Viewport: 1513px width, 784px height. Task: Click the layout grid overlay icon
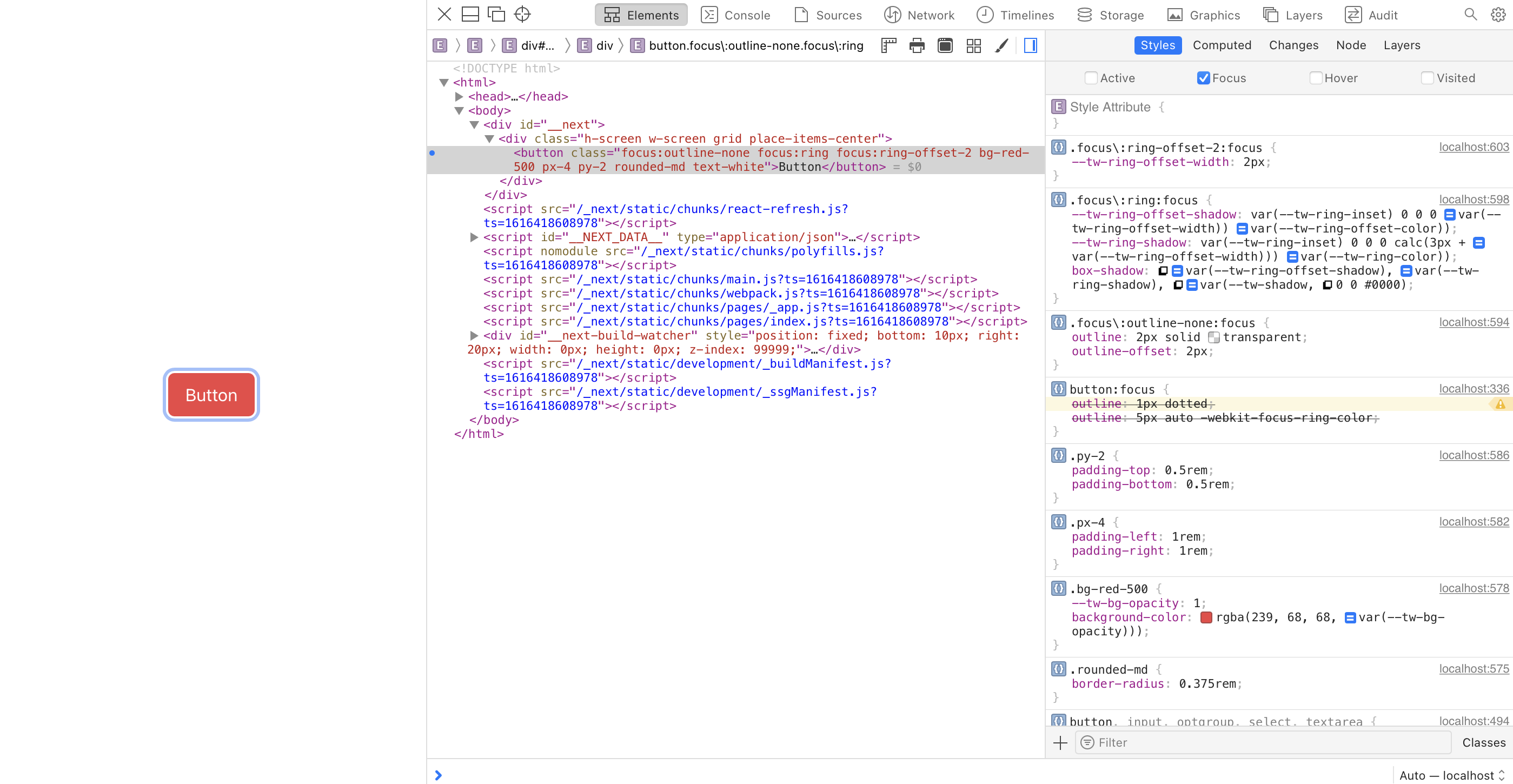pyautogui.click(x=973, y=45)
